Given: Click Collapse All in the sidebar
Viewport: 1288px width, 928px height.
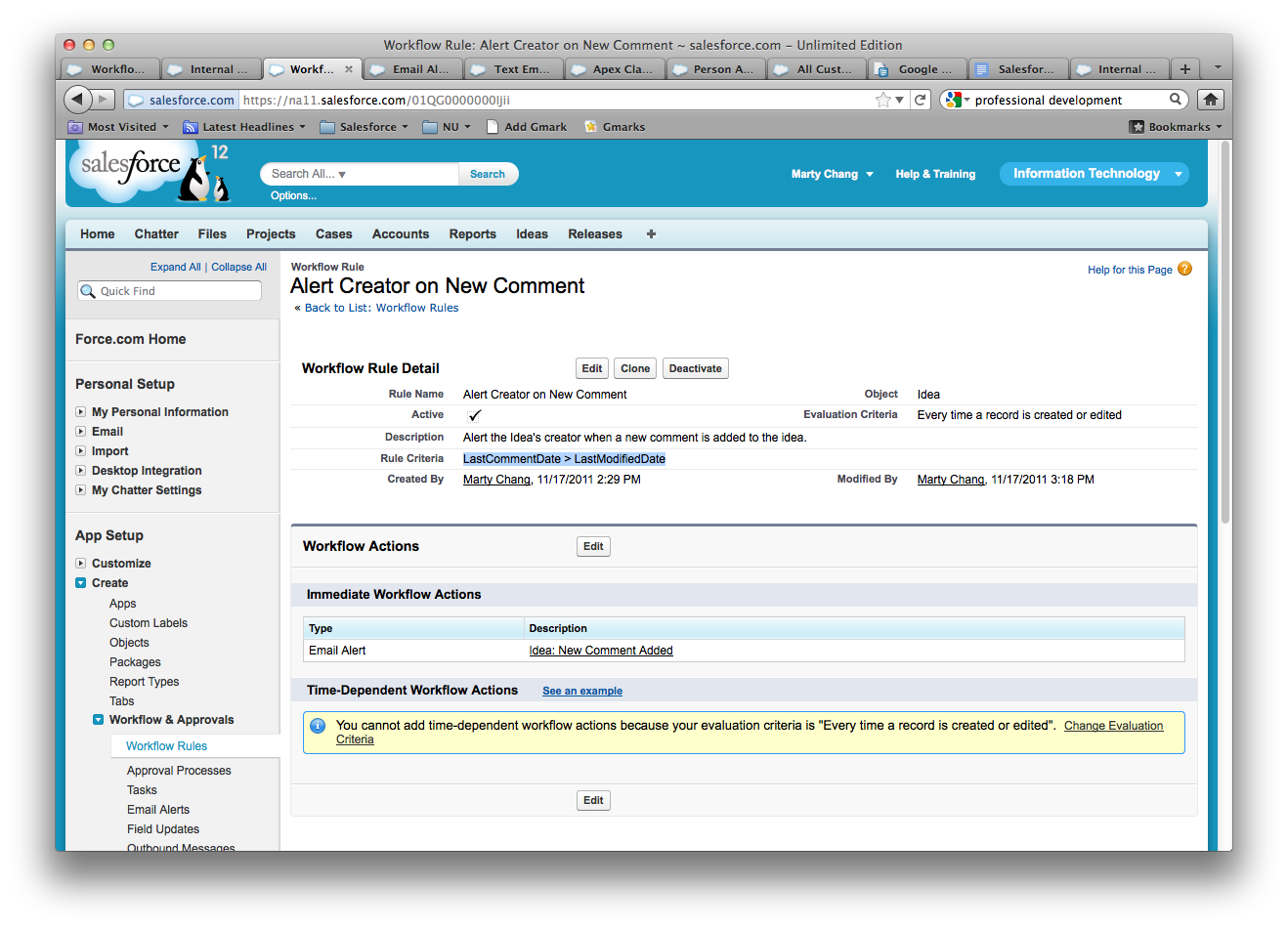Looking at the screenshot, I should click(239, 267).
